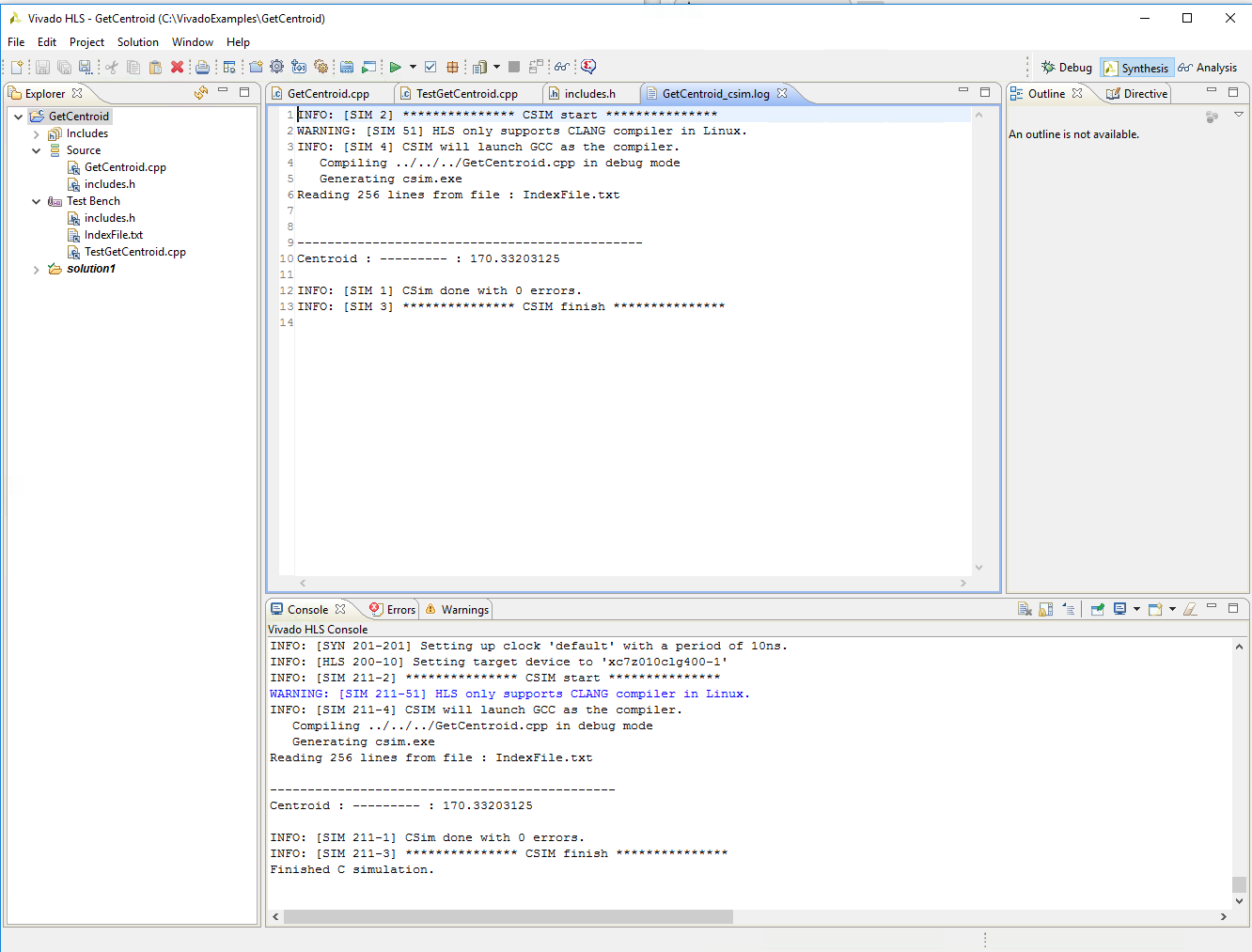1252x952 pixels.
Task: Collapse the Source folder node
Action: [36, 150]
